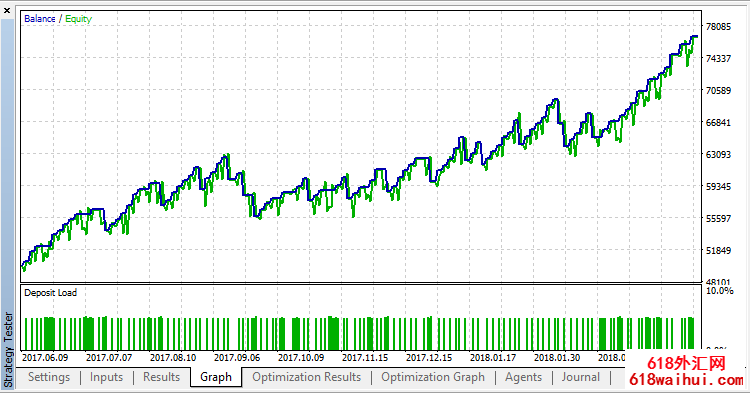The image size is (750, 394).
Task: Click the 2017.06.09 date marker
Action: 45,357
